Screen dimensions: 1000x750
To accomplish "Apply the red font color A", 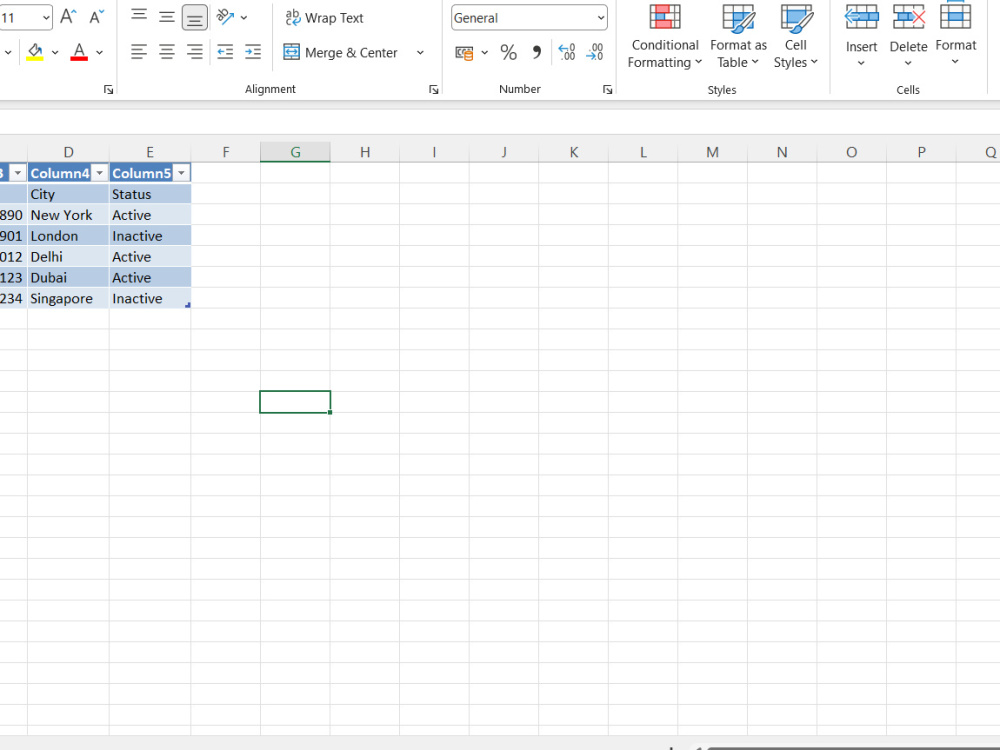I will coord(79,52).
